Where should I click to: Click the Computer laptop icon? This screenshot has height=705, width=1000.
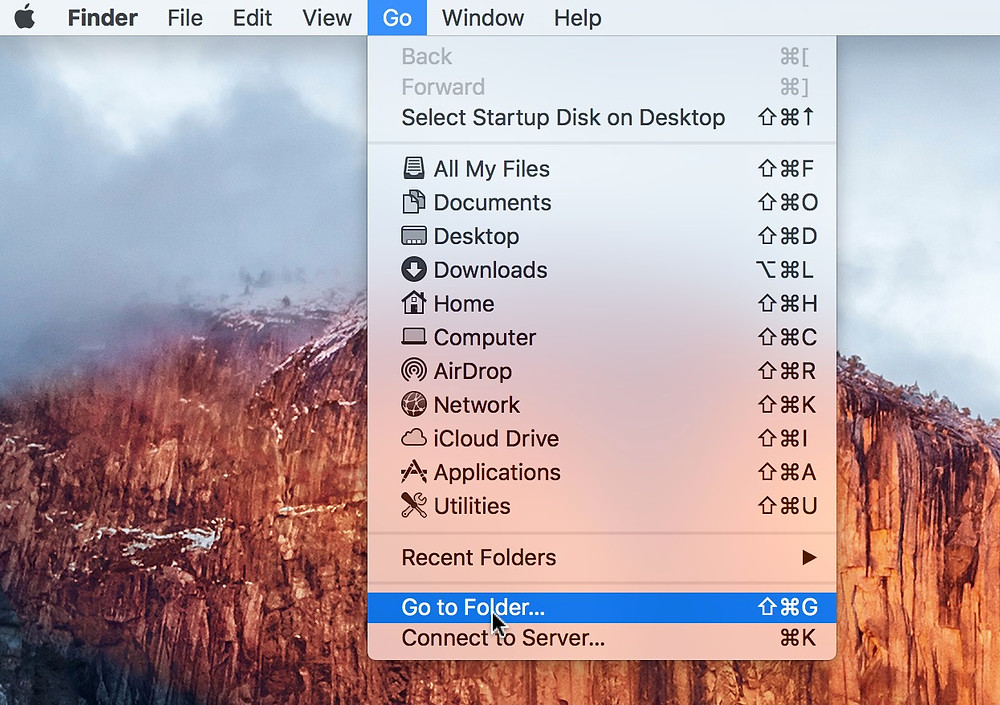(x=414, y=337)
